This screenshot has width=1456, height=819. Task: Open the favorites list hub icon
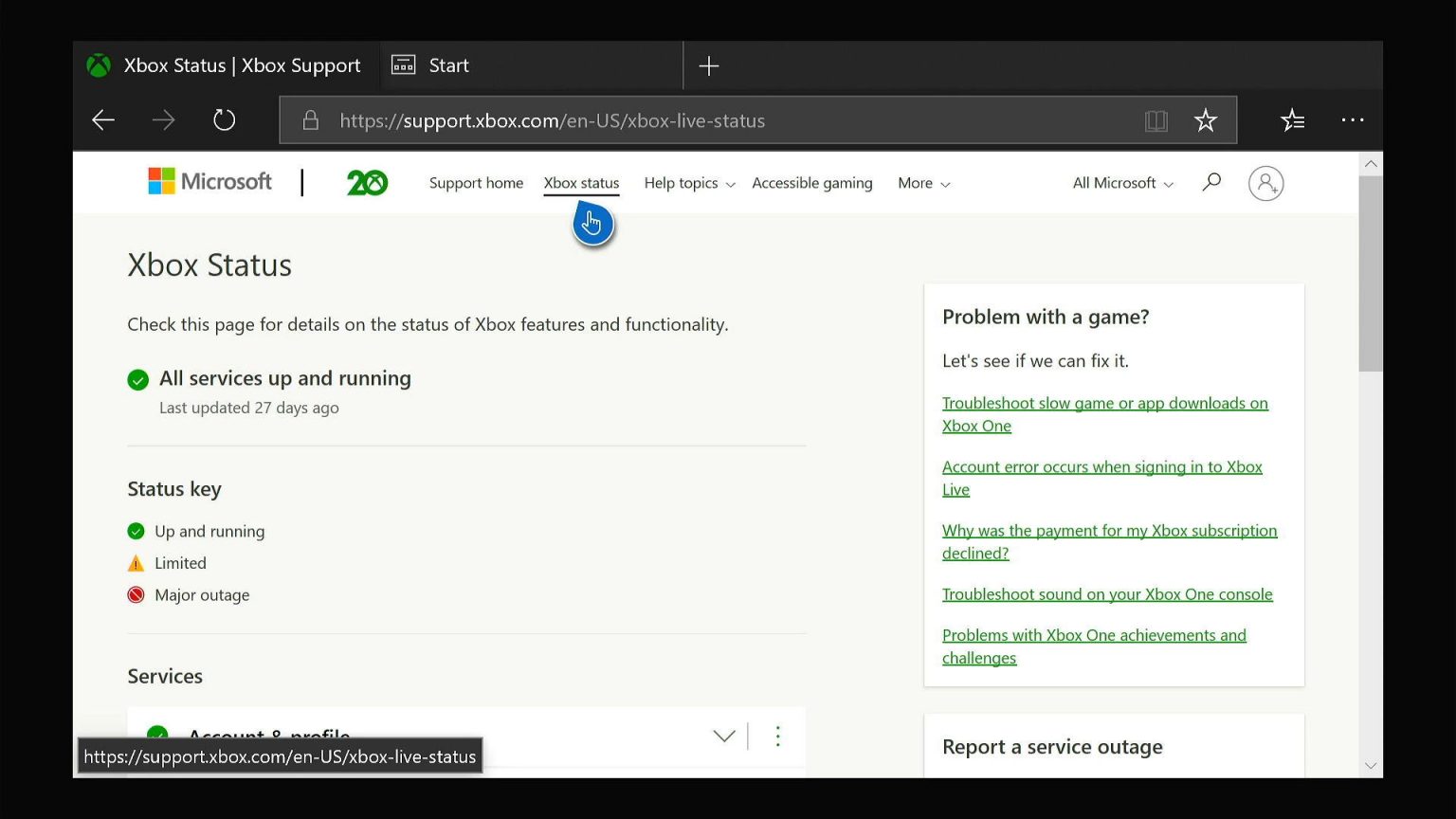1292,120
